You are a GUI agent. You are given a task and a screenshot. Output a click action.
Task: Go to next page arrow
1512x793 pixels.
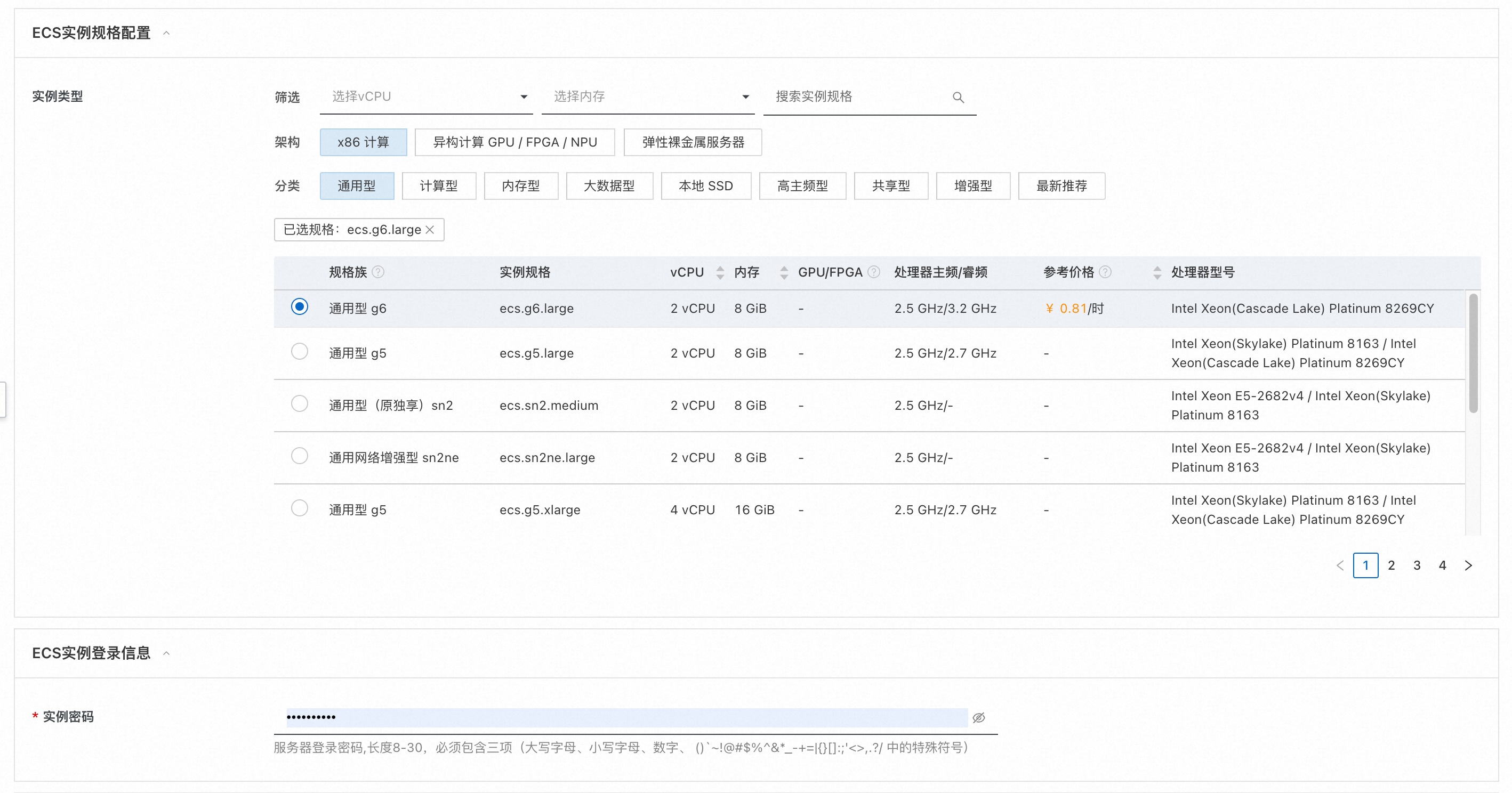[1468, 565]
